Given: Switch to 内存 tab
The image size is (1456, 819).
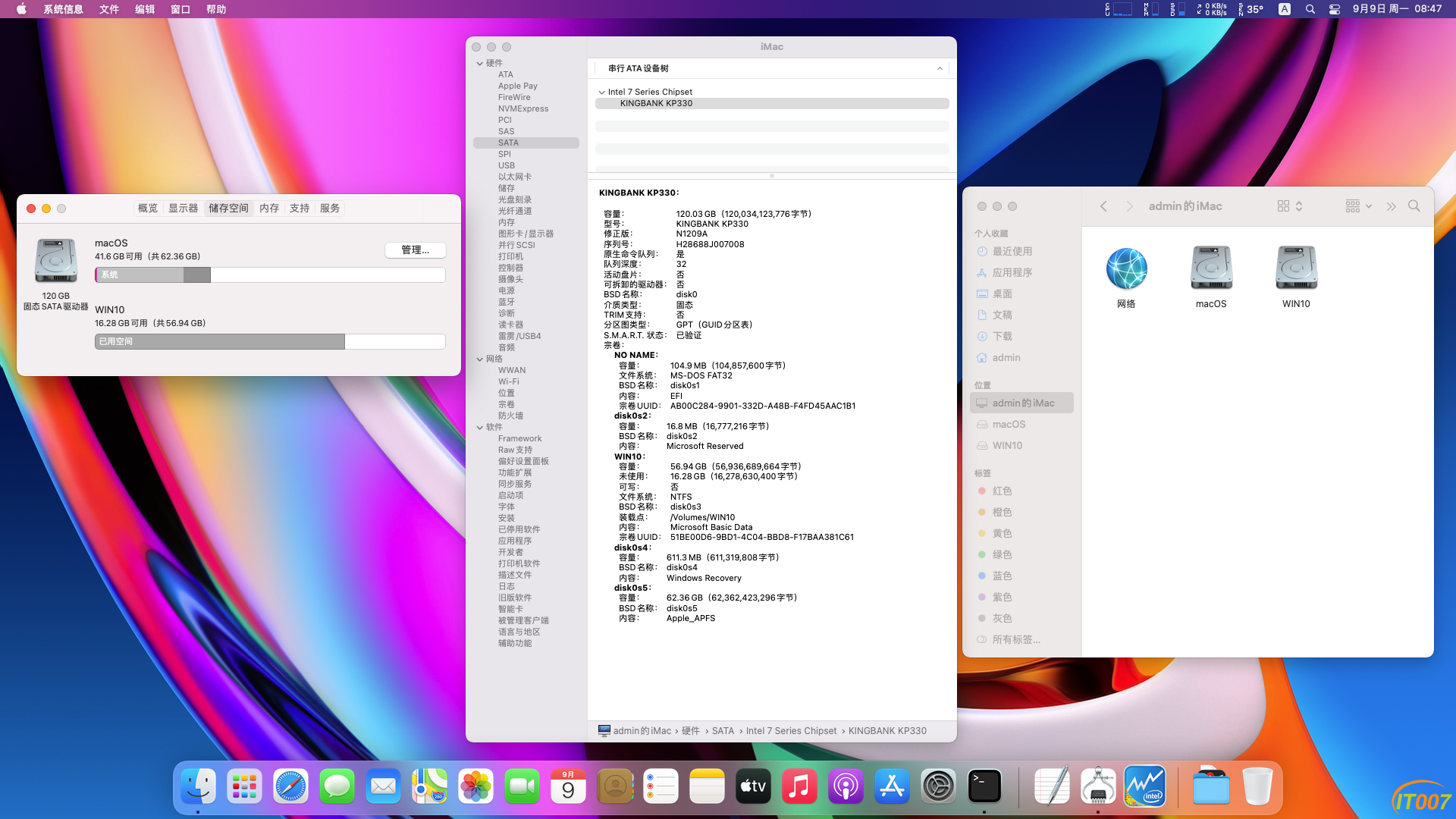Looking at the screenshot, I should (x=269, y=209).
